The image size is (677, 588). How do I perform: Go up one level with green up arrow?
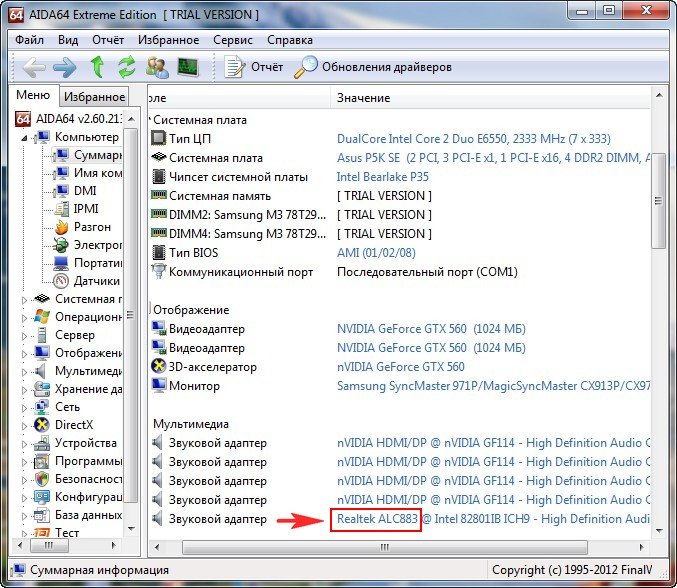pyautogui.click(x=97, y=67)
